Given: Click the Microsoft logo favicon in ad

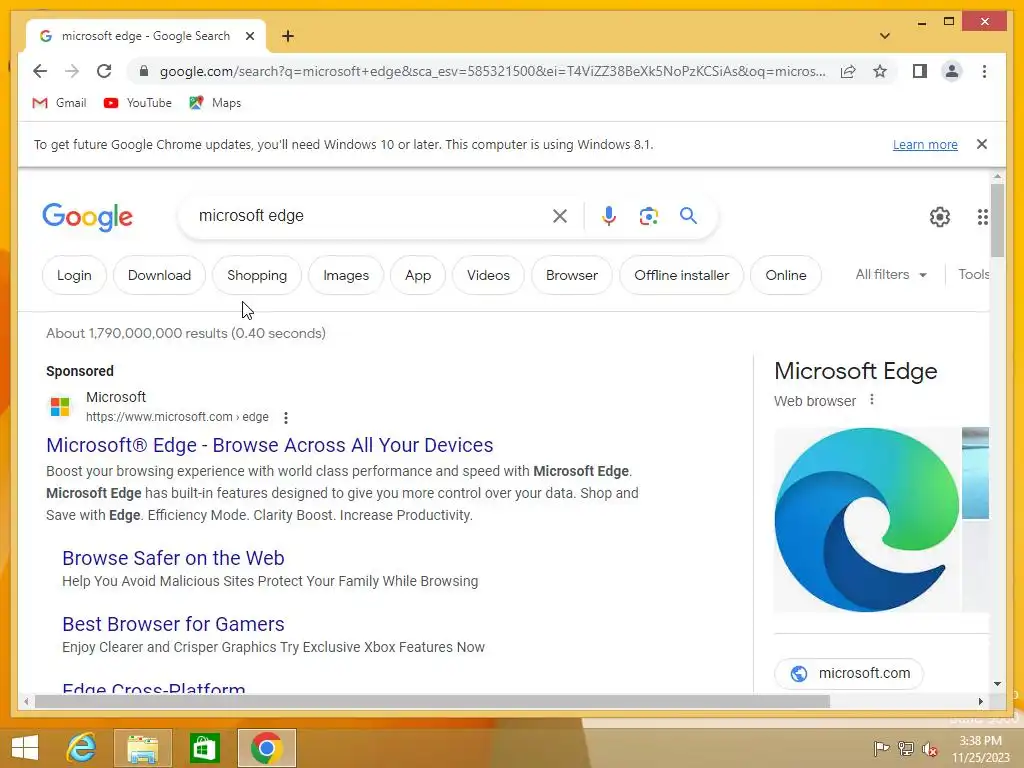Looking at the screenshot, I should (60, 406).
